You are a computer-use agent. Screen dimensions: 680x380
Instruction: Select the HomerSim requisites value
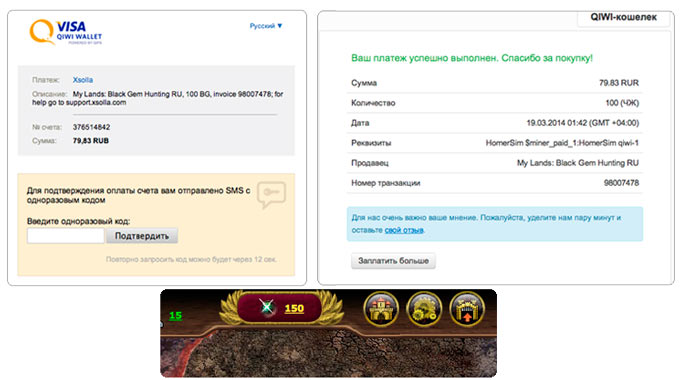pos(562,143)
